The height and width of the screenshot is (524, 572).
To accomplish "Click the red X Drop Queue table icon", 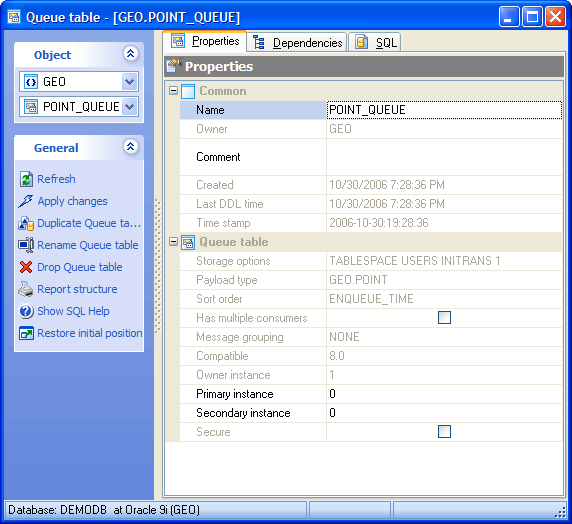I will 26,267.
